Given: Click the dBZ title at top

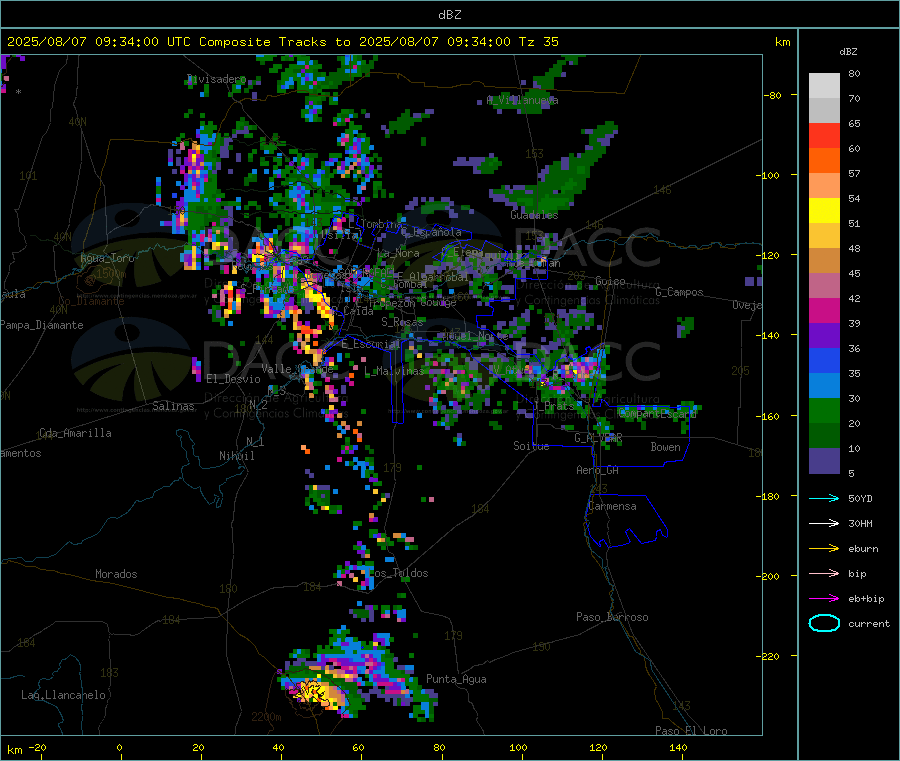Looking at the screenshot, I should [449, 15].
